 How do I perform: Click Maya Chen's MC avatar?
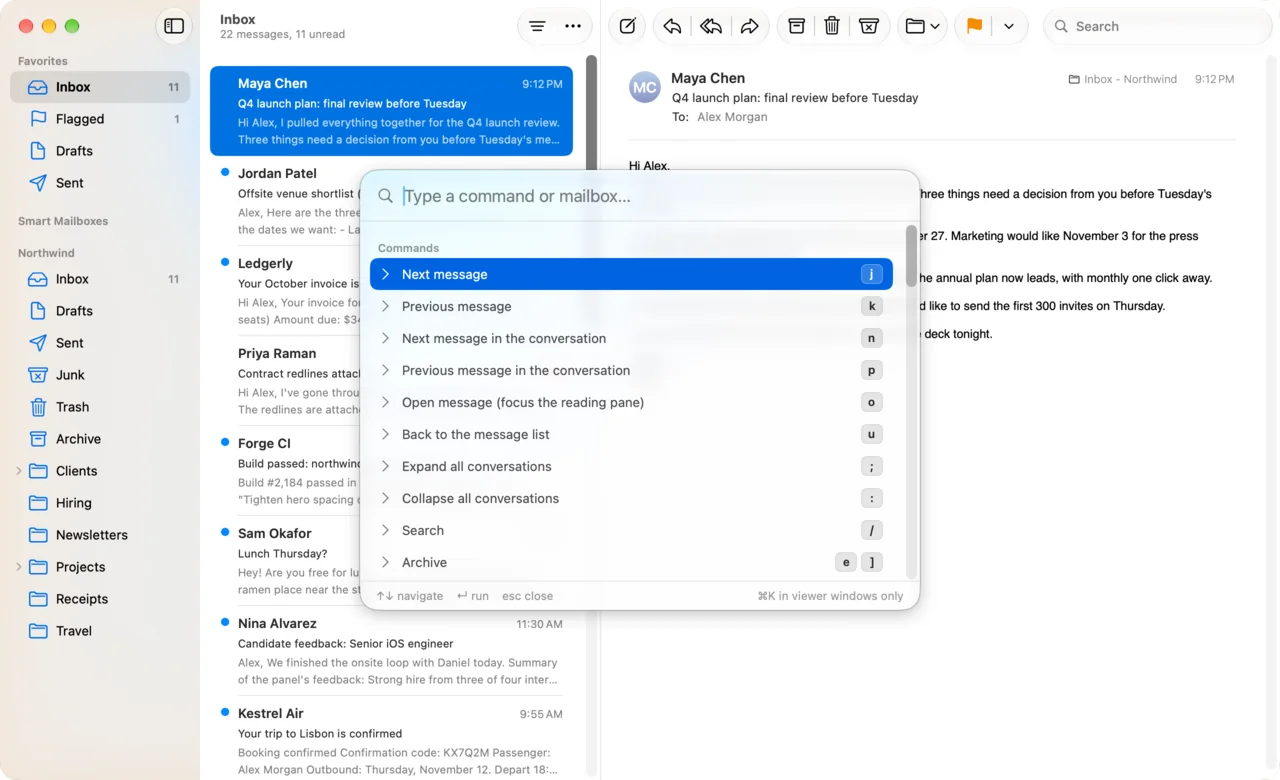pyautogui.click(x=645, y=87)
